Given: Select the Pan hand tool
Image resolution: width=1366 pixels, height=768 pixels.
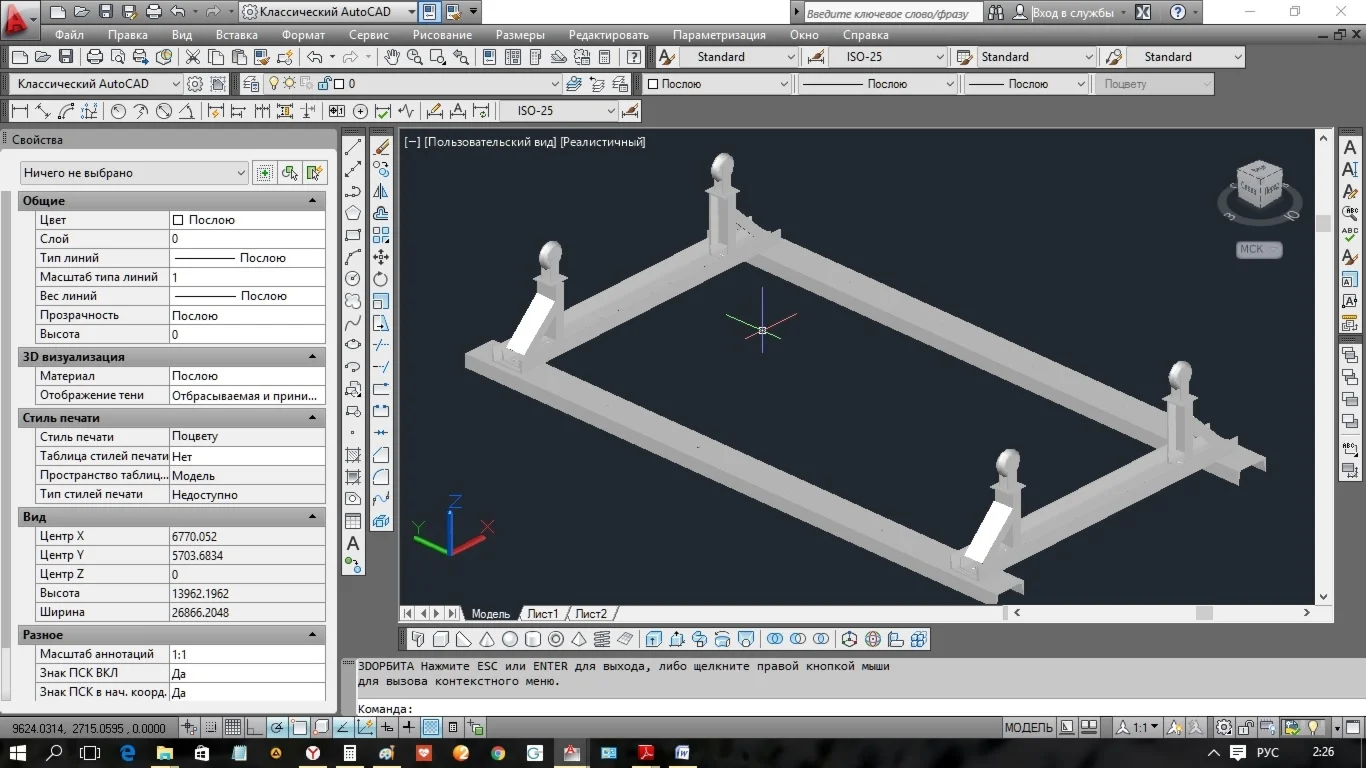Looking at the screenshot, I should pos(392,57).
